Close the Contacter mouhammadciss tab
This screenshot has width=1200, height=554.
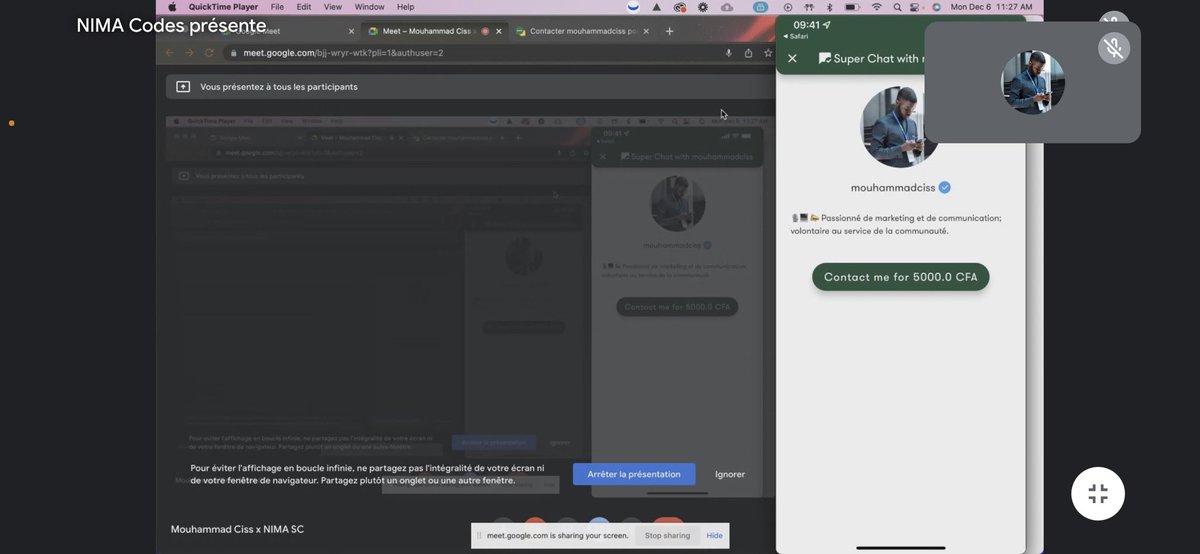coord(644,31)
